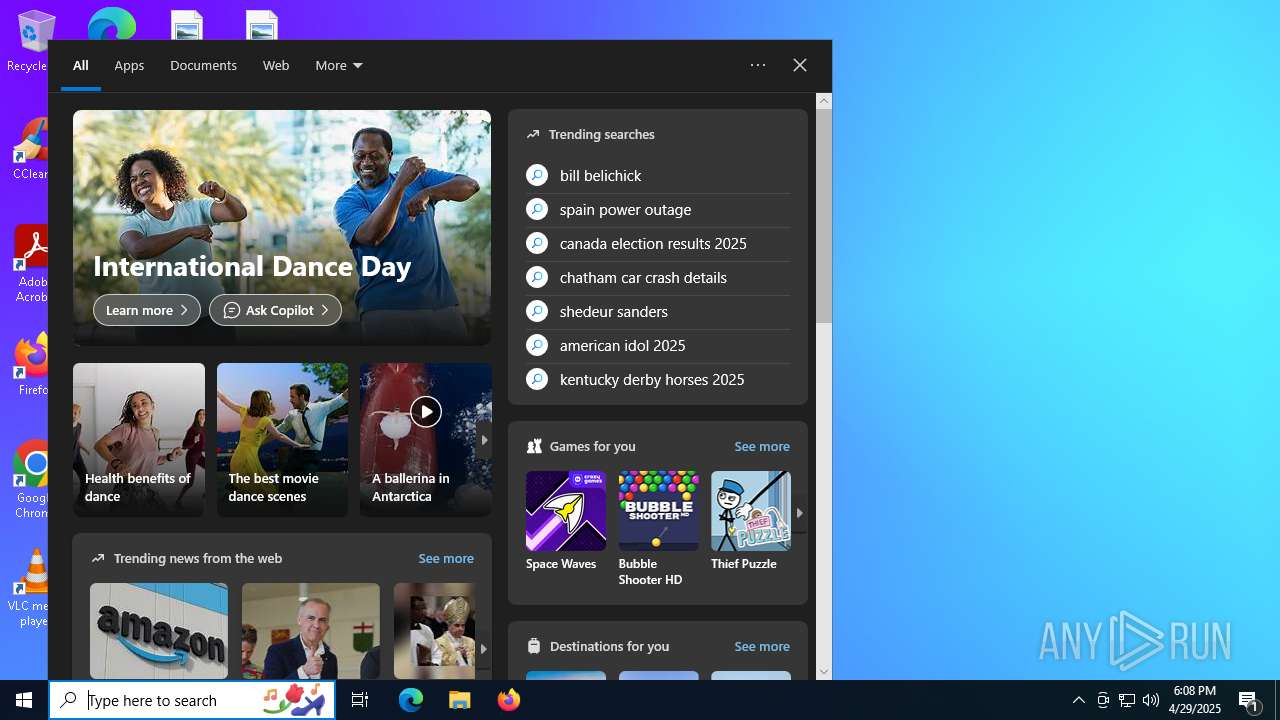Select CCleaner desktop shortcut
This screenshot has height=720, width=1280.
coord(31,150)
